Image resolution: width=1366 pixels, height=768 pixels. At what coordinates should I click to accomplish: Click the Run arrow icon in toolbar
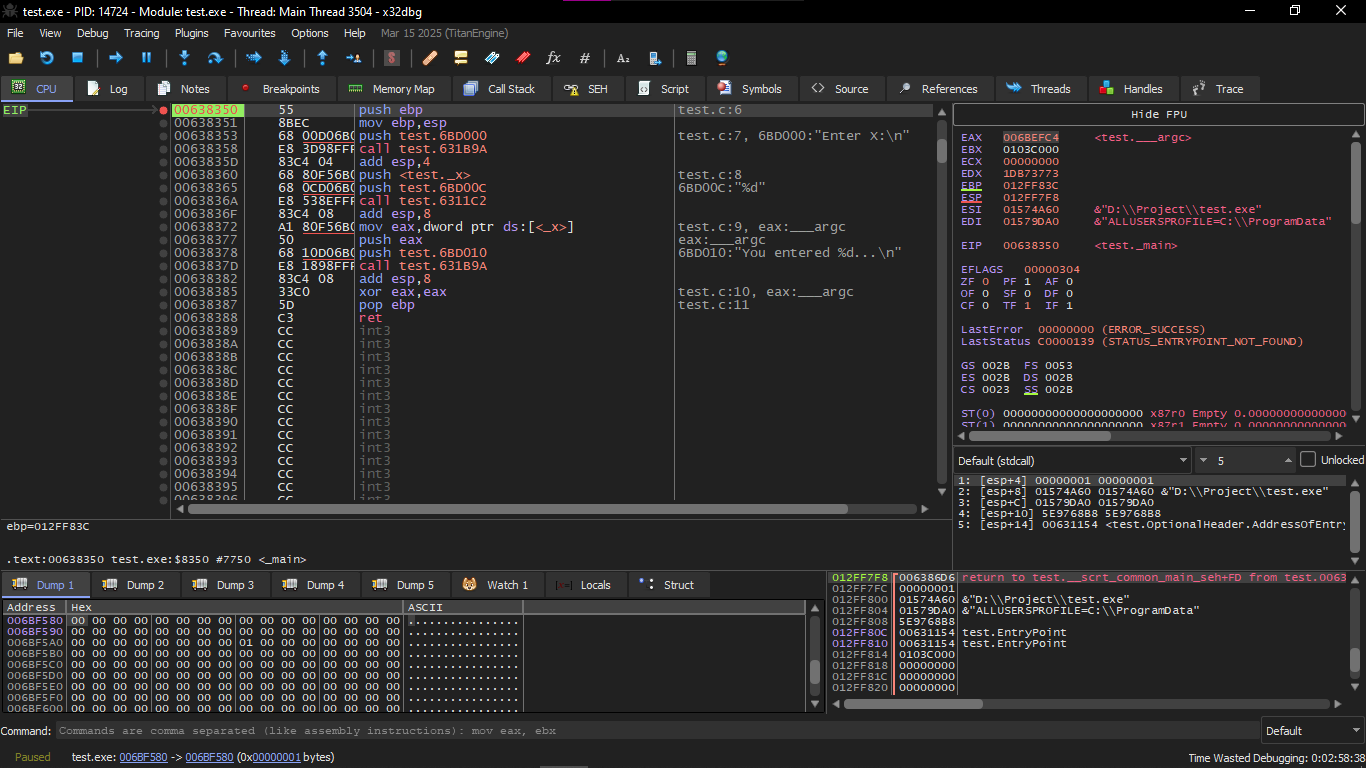115,58
